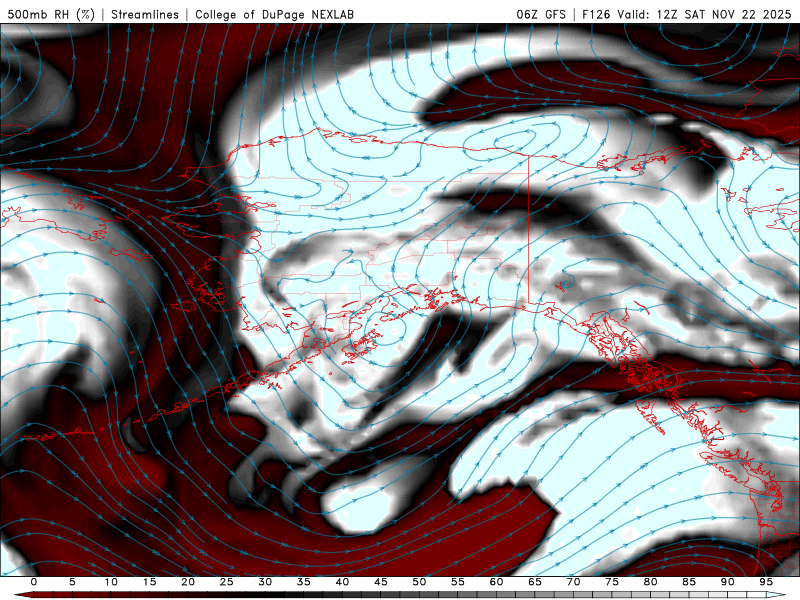
Task: Select the legend value "80"
Action: pos(651,582)
